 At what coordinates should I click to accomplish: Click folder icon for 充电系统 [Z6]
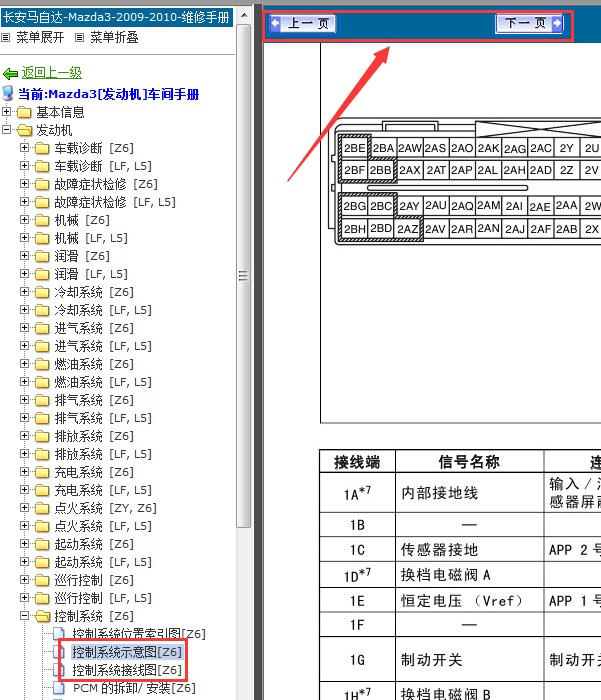(42, 472)
